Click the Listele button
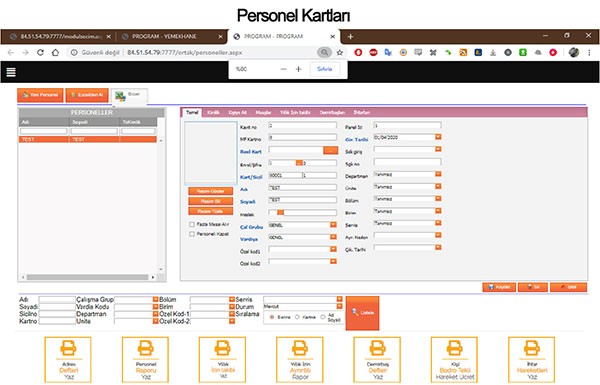The height and width of the screenshot is (385, 600). click(x=362, y=313)
